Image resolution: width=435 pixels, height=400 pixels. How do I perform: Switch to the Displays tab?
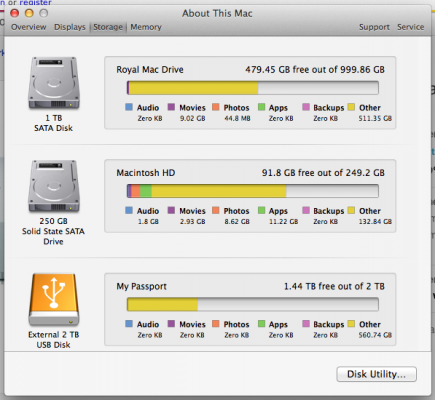tap(70, 27)
